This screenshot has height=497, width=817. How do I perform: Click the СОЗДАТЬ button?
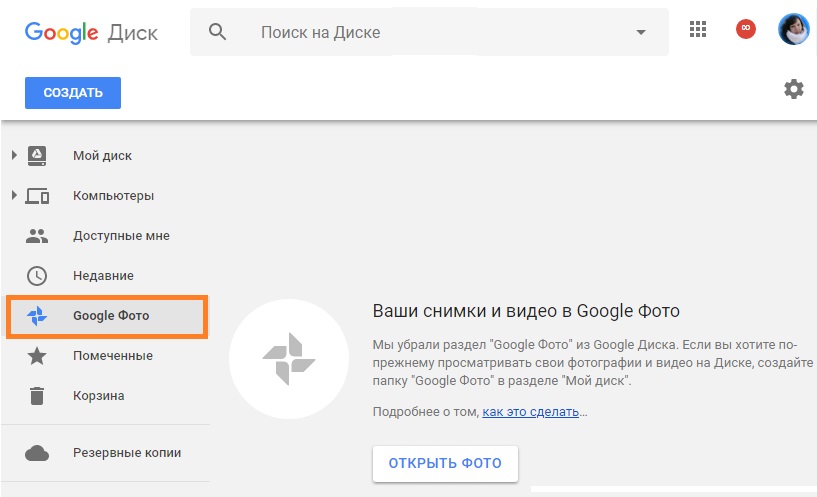point(73,93)
